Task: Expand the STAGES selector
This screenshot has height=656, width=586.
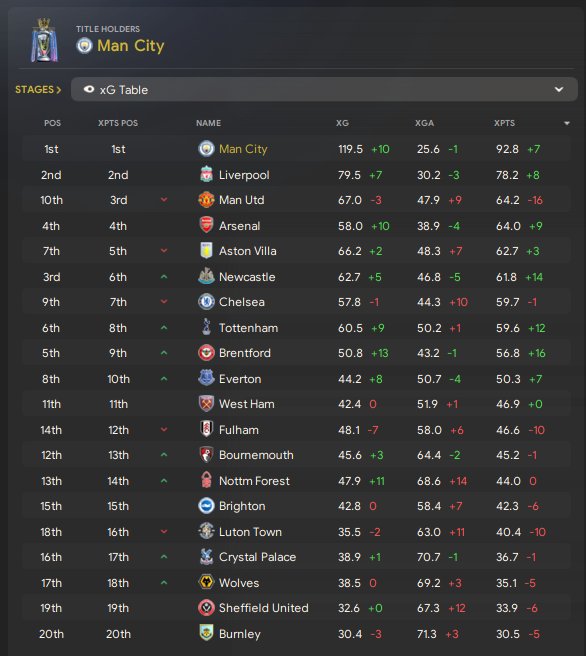Action: pos(38,90)
